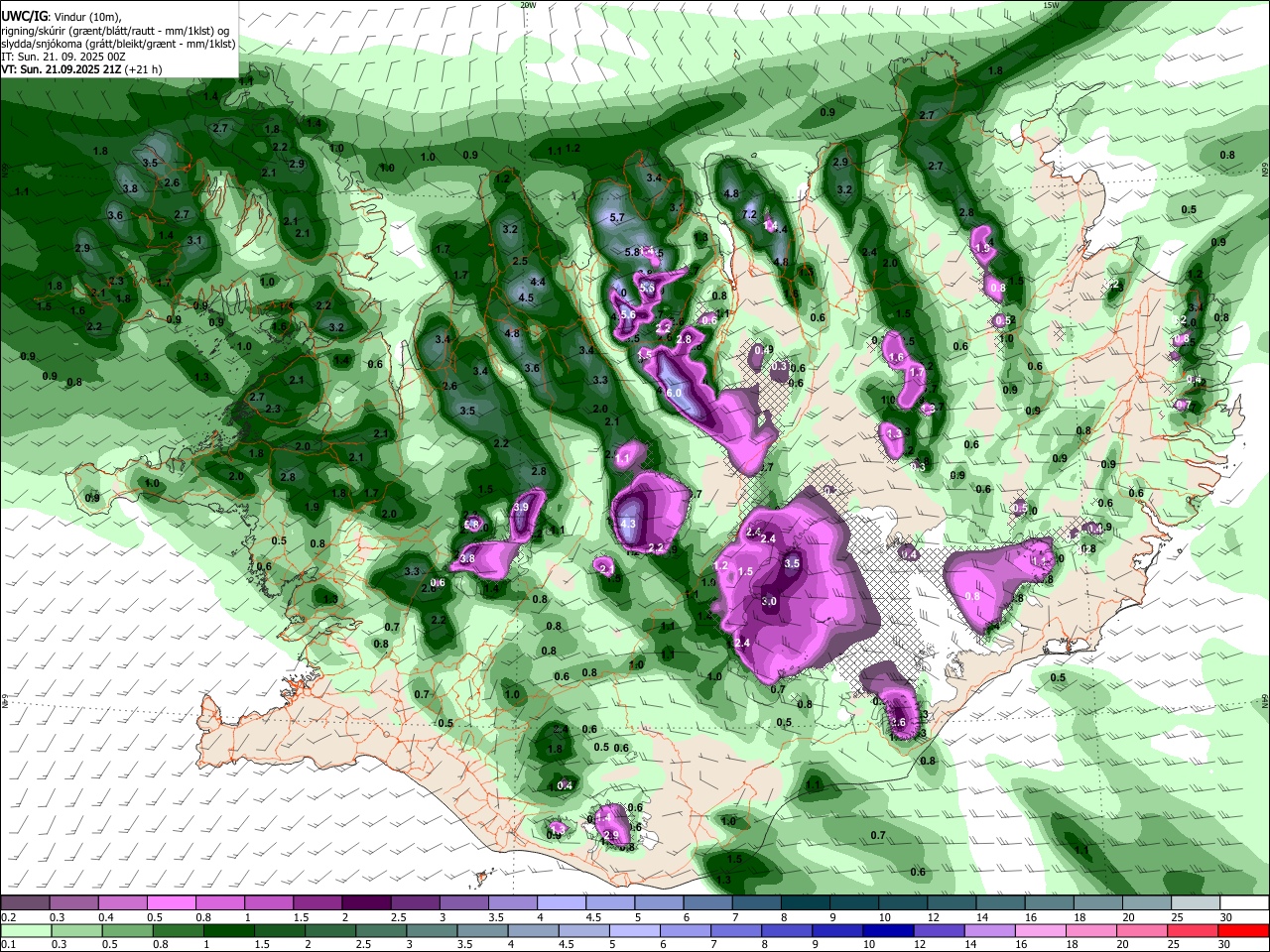1270x952 pixels.
Task: Click the 'UWC/IG: Vindur (10m)' title line
Action: coord(62,15)
